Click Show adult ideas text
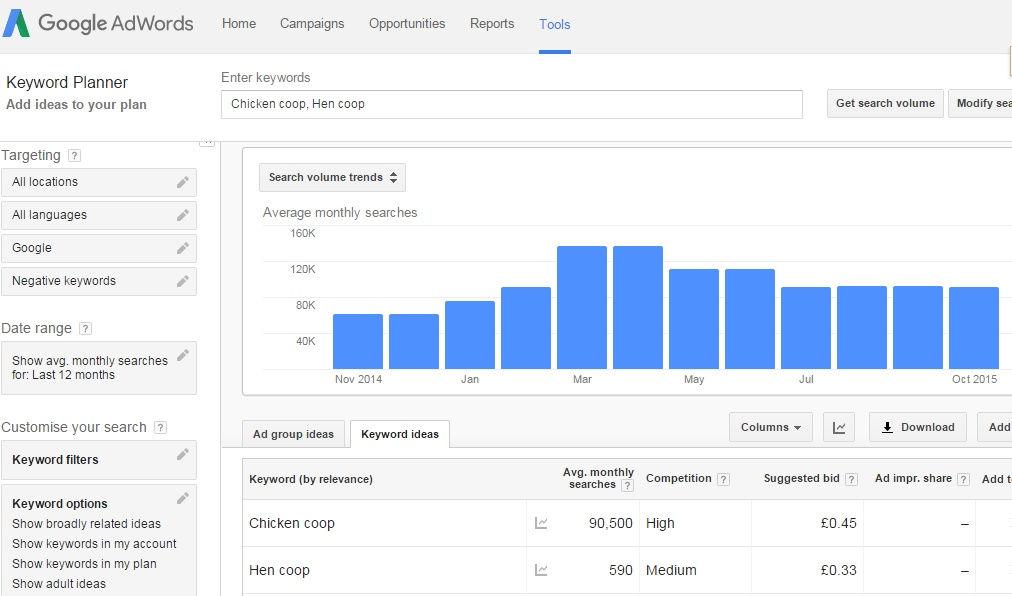Screen dimensions: 1012x596 click(x=59, y=584)
